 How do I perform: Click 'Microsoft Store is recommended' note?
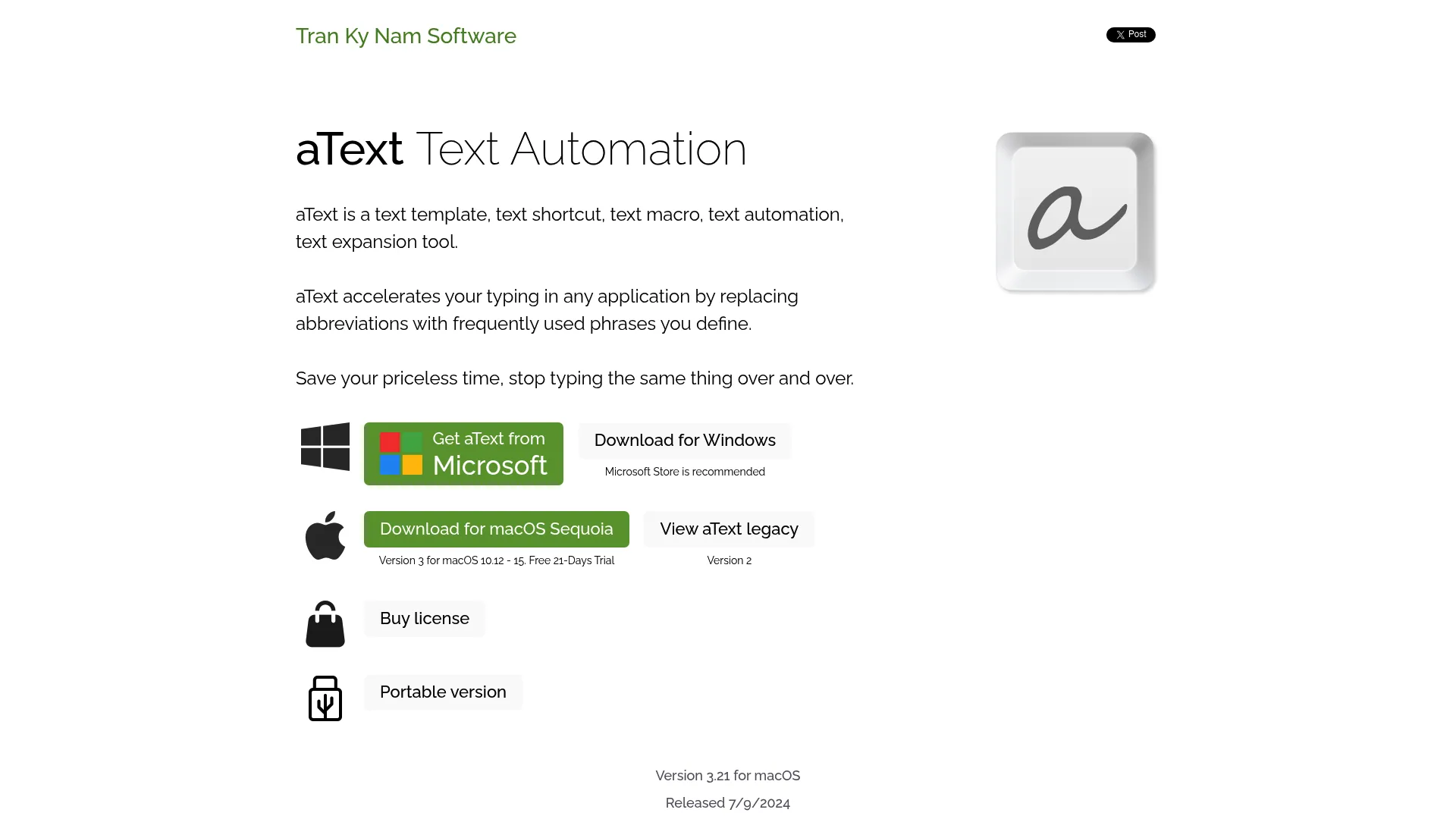click(x=685, y=472)
